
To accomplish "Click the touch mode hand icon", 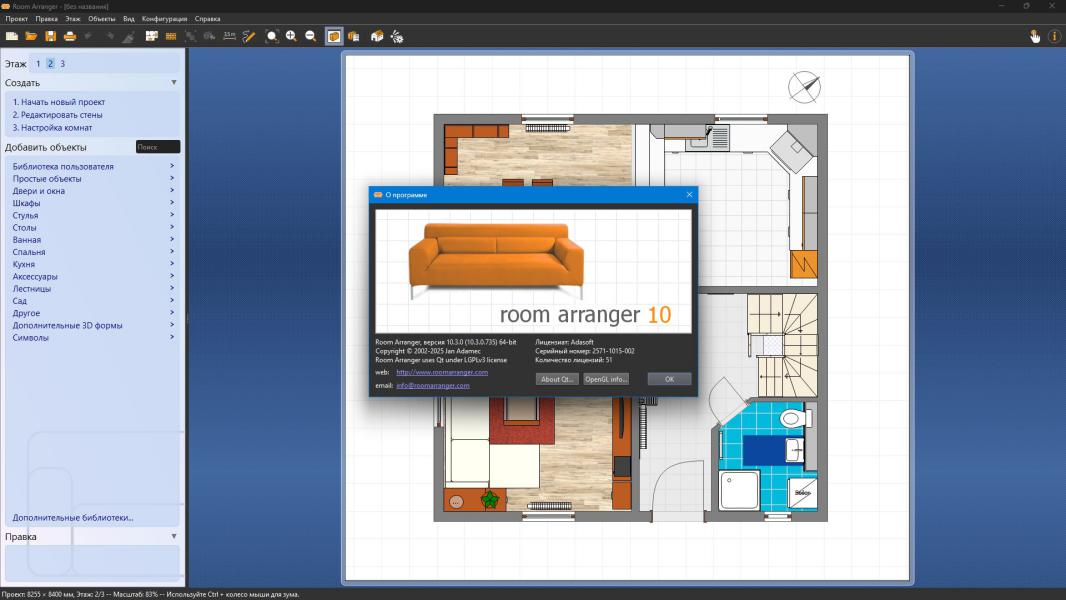I will pyautogui.click(x=1035, y=36).
